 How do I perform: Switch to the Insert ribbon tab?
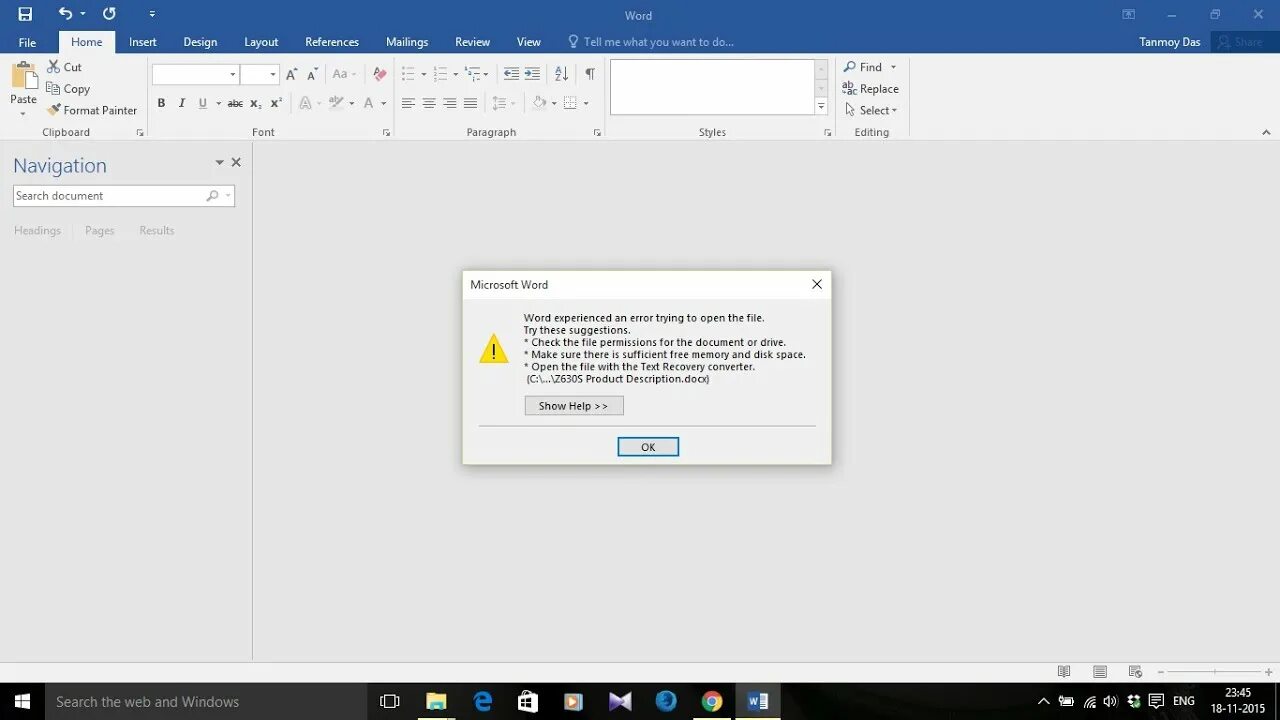click(x=143, y=42)
